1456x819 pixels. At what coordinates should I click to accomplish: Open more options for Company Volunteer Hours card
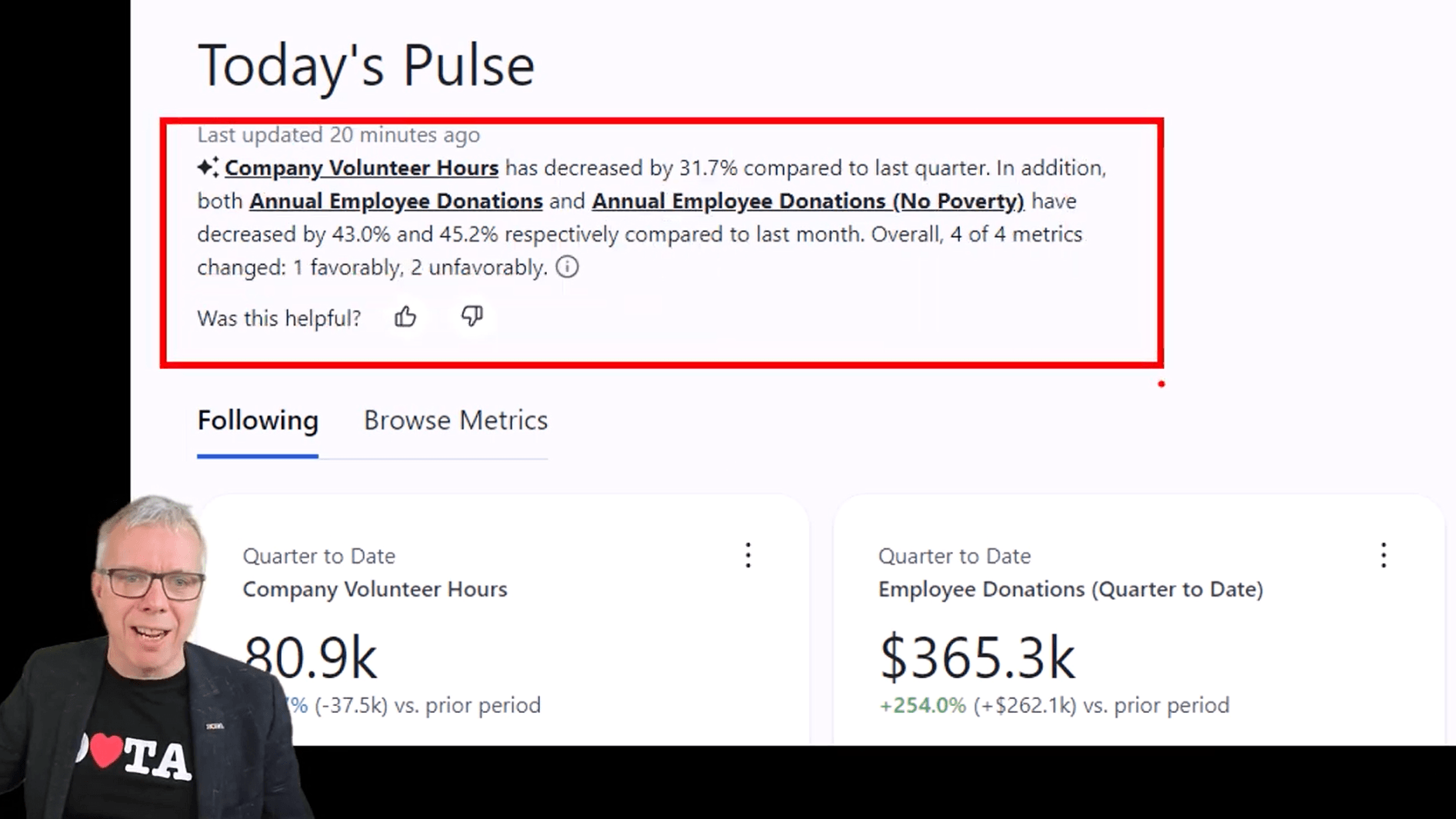coord(748,555)
